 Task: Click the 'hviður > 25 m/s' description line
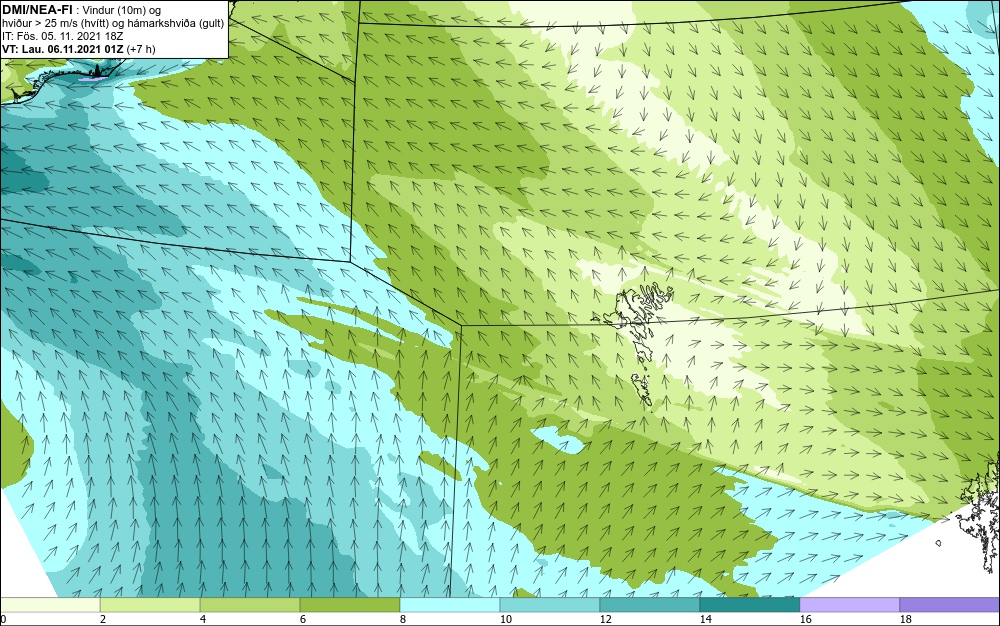point(113,23)
